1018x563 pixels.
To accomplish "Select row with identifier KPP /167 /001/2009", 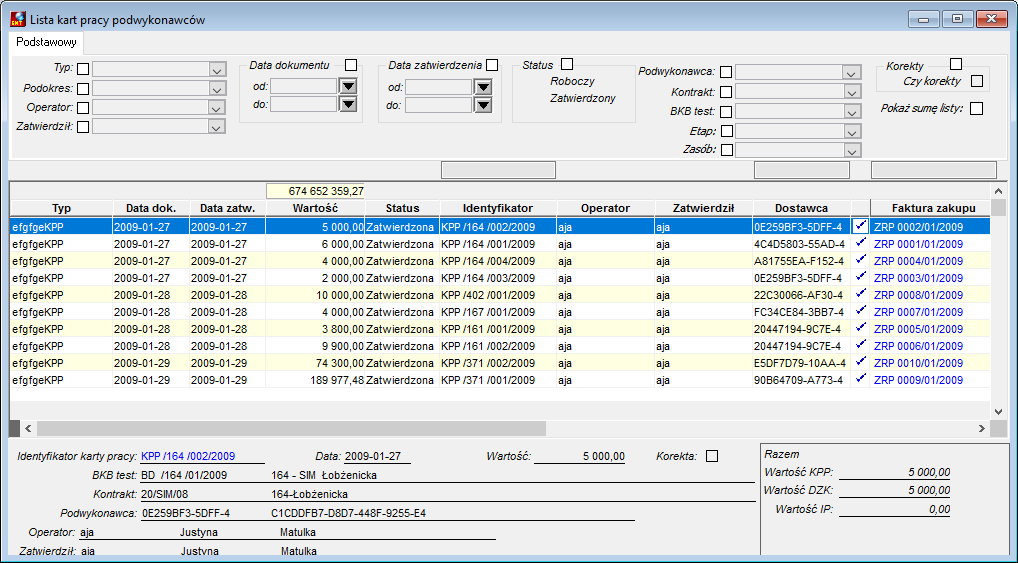I will tap(500, 312).
